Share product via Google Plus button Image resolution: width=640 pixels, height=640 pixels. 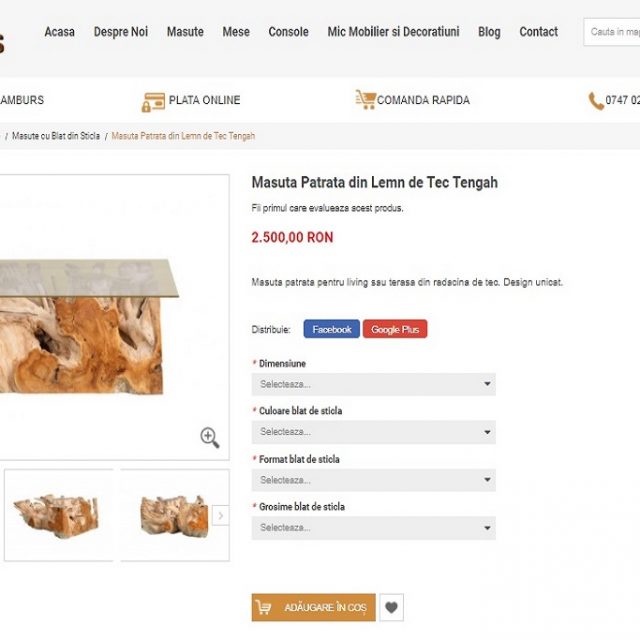coord(394,329)
